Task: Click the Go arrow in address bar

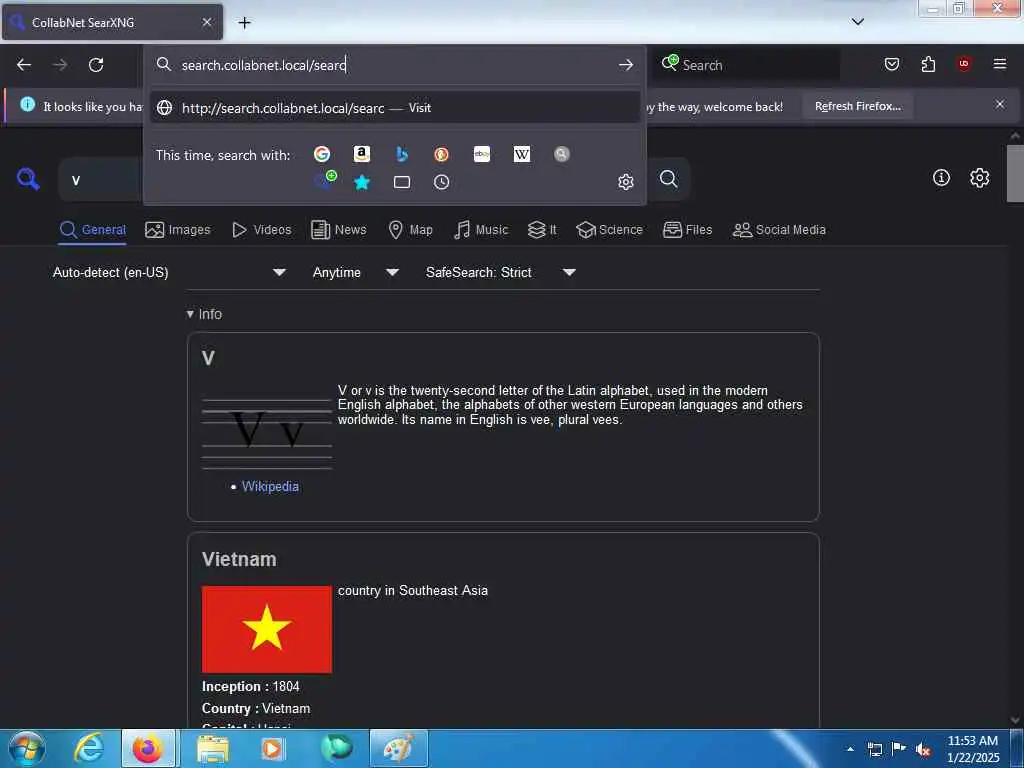Action: (x=626, y=65)
